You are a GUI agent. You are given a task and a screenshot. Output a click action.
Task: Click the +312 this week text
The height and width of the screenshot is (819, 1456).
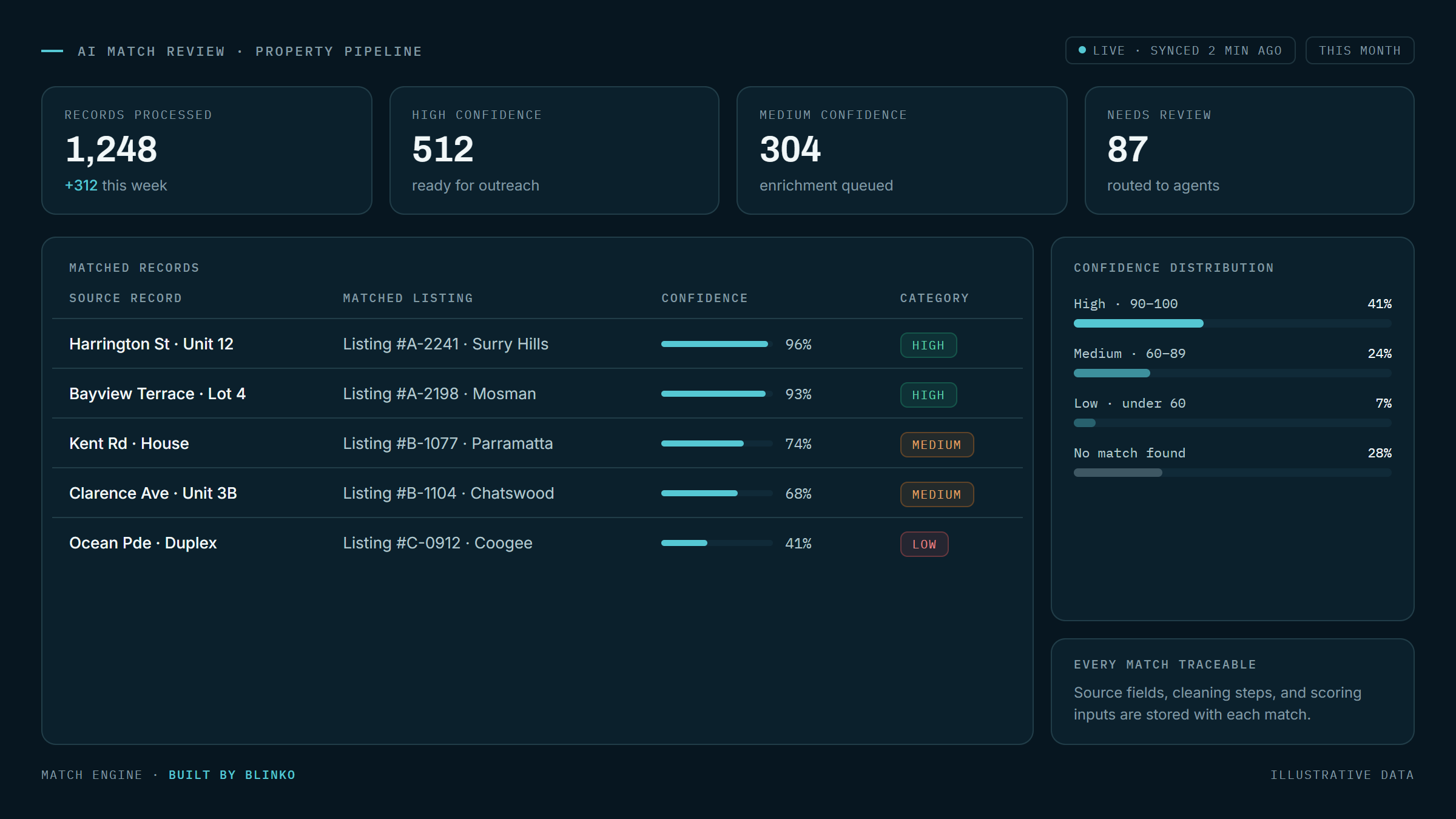pos(115,186)
